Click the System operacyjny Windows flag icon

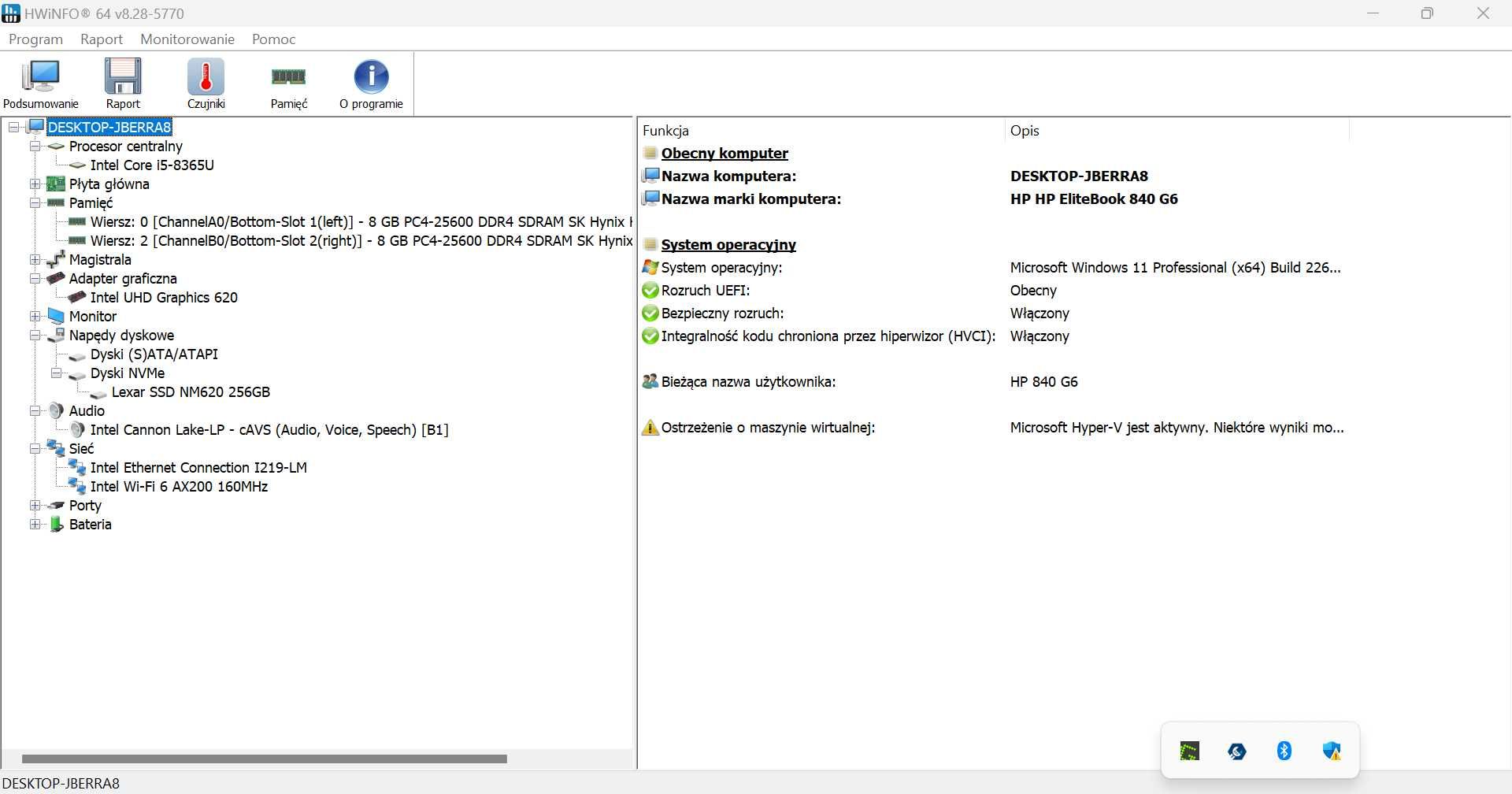point(650,267)
